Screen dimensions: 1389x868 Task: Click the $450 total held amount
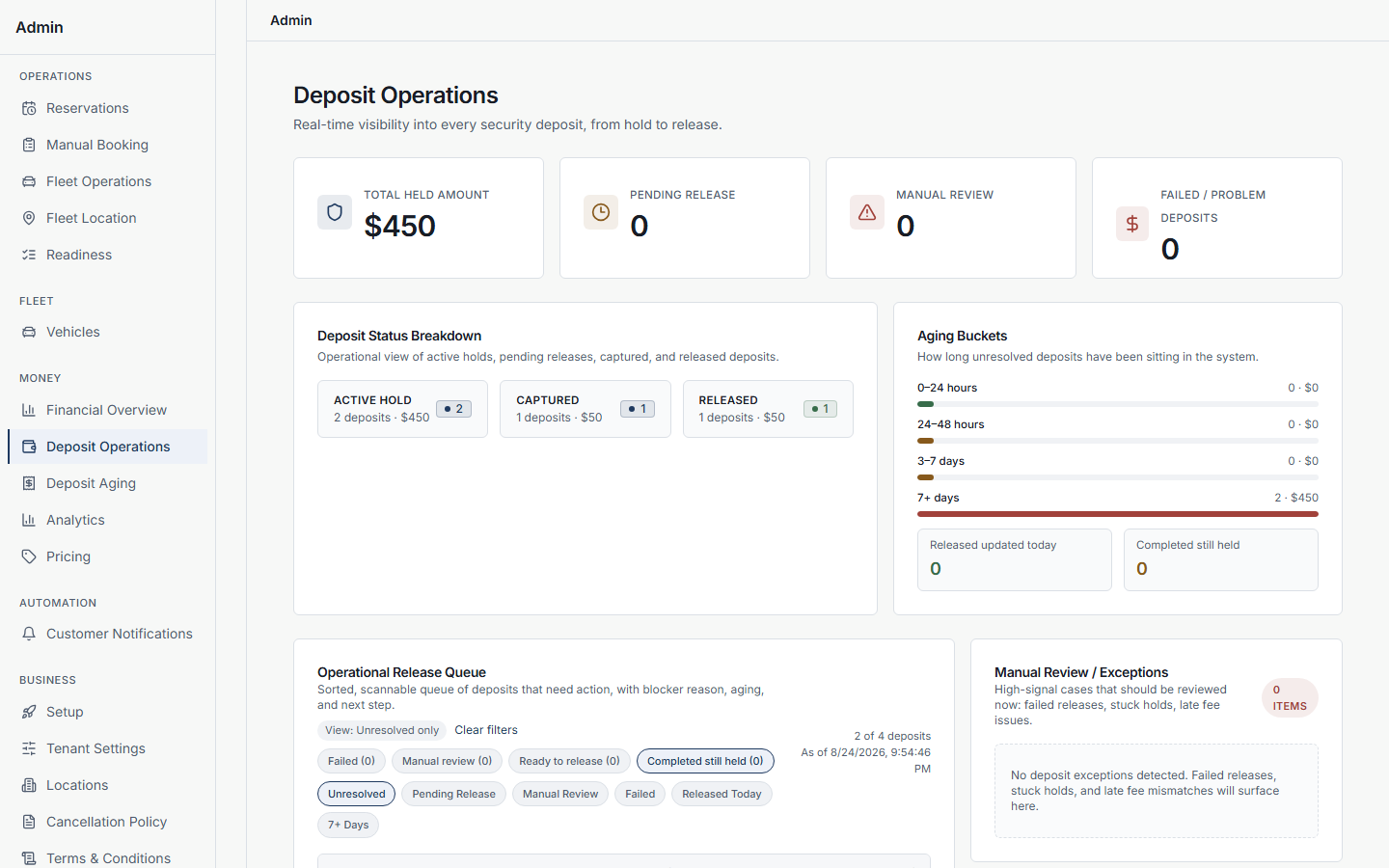[400, 226]
